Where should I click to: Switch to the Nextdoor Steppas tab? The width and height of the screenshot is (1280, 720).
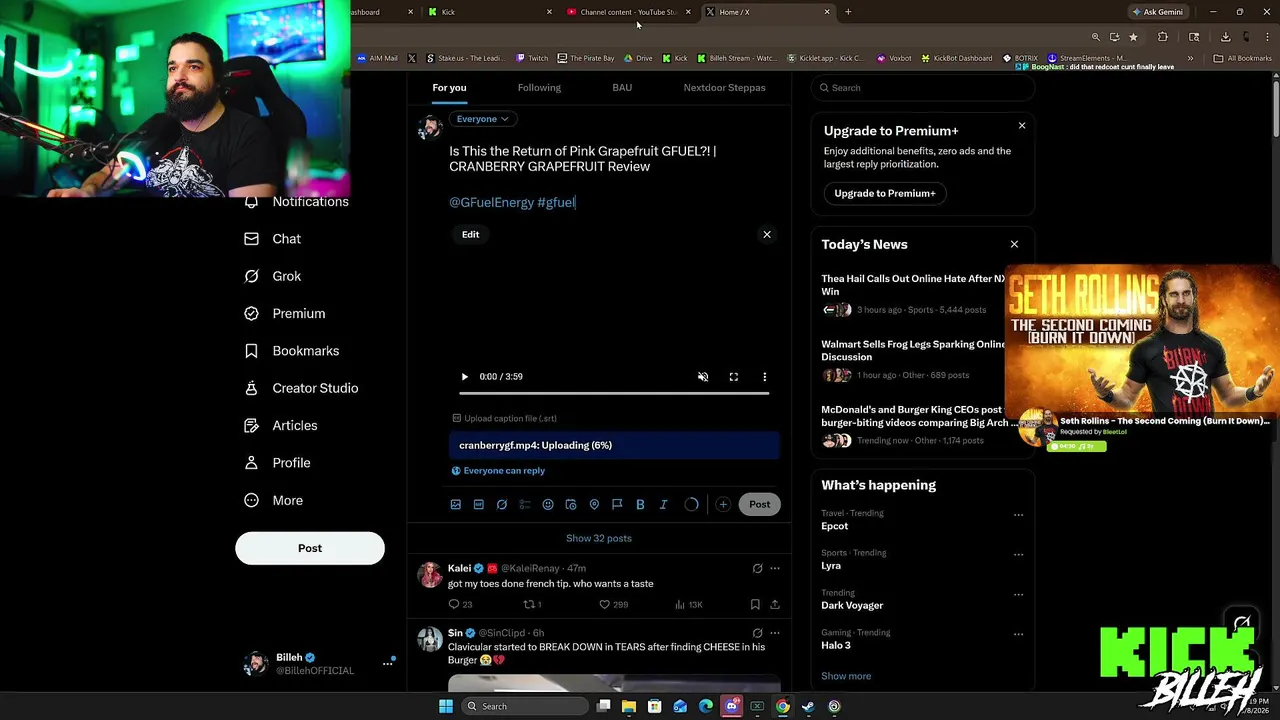pyautogui.click(x=724, y=88)
